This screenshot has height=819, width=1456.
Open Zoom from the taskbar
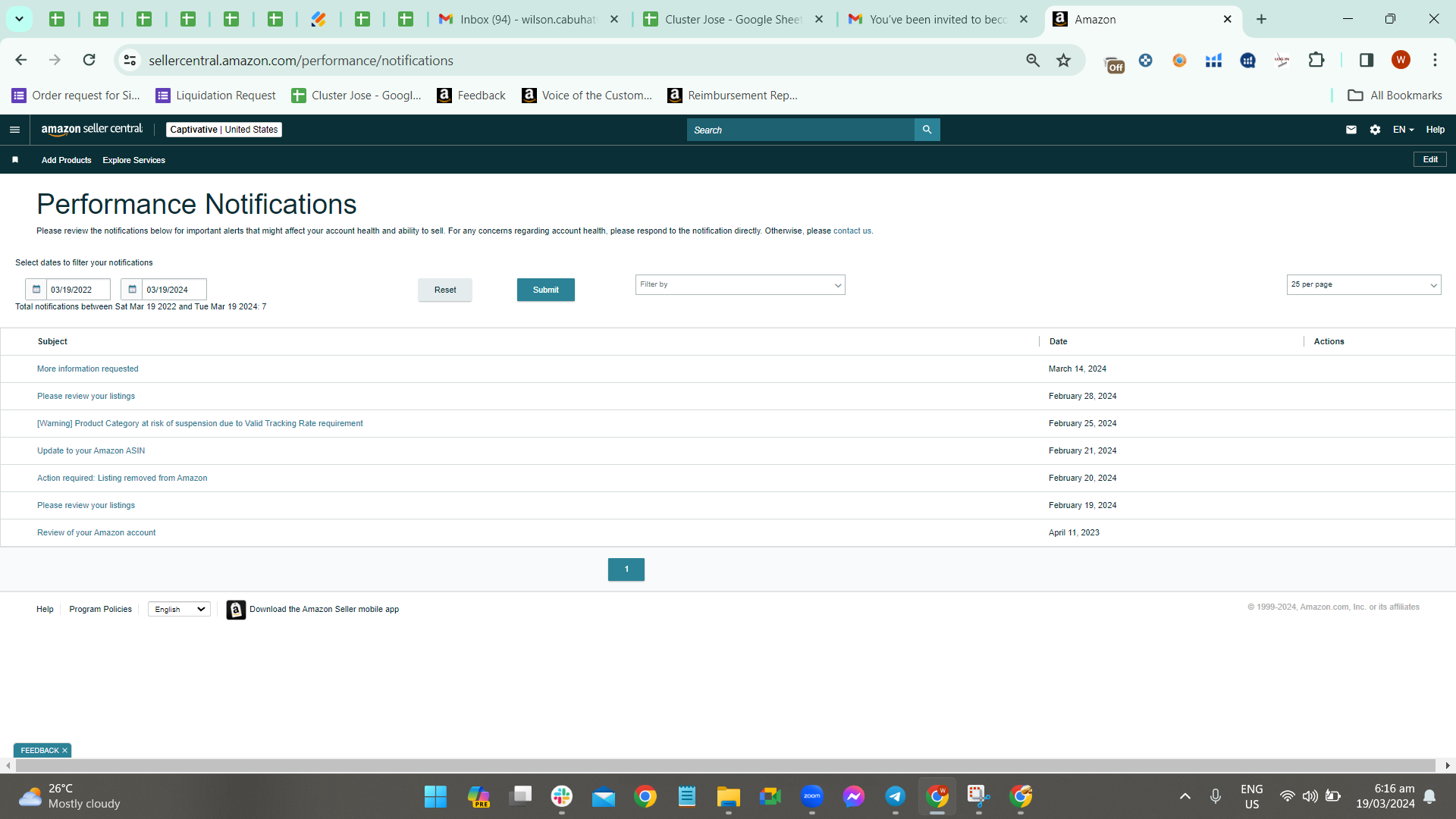coord(812,796)
